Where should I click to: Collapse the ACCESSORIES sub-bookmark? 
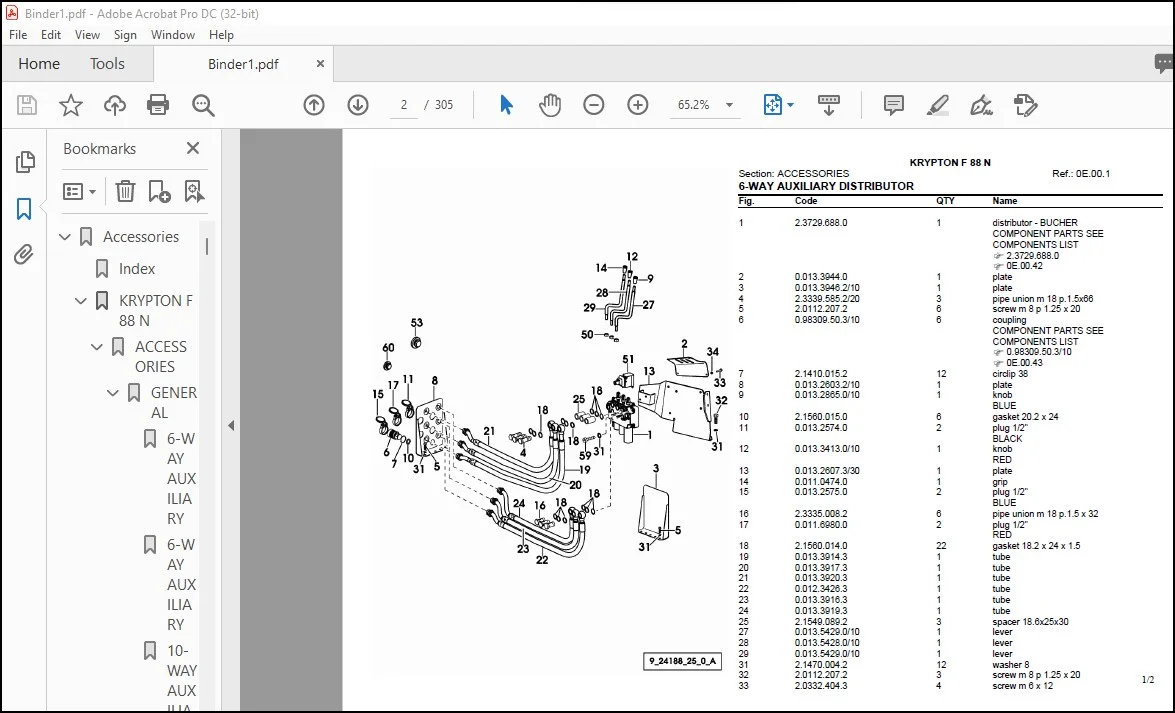(x=97, y=347)
